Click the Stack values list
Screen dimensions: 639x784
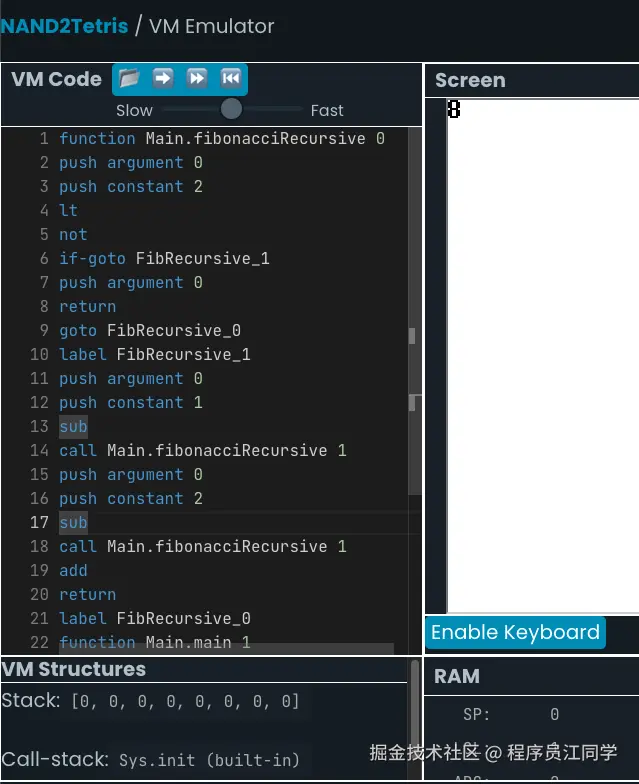(185, 701)
